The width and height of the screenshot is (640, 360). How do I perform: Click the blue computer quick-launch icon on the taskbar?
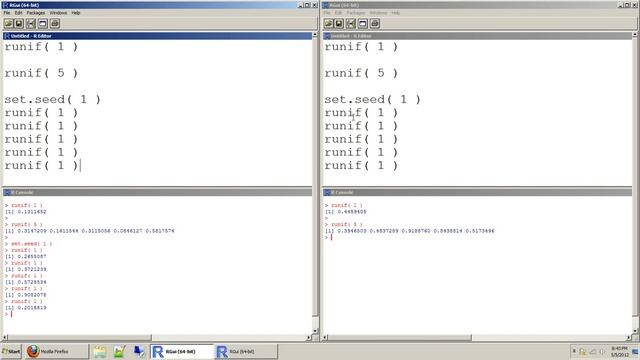click(139, 351)
